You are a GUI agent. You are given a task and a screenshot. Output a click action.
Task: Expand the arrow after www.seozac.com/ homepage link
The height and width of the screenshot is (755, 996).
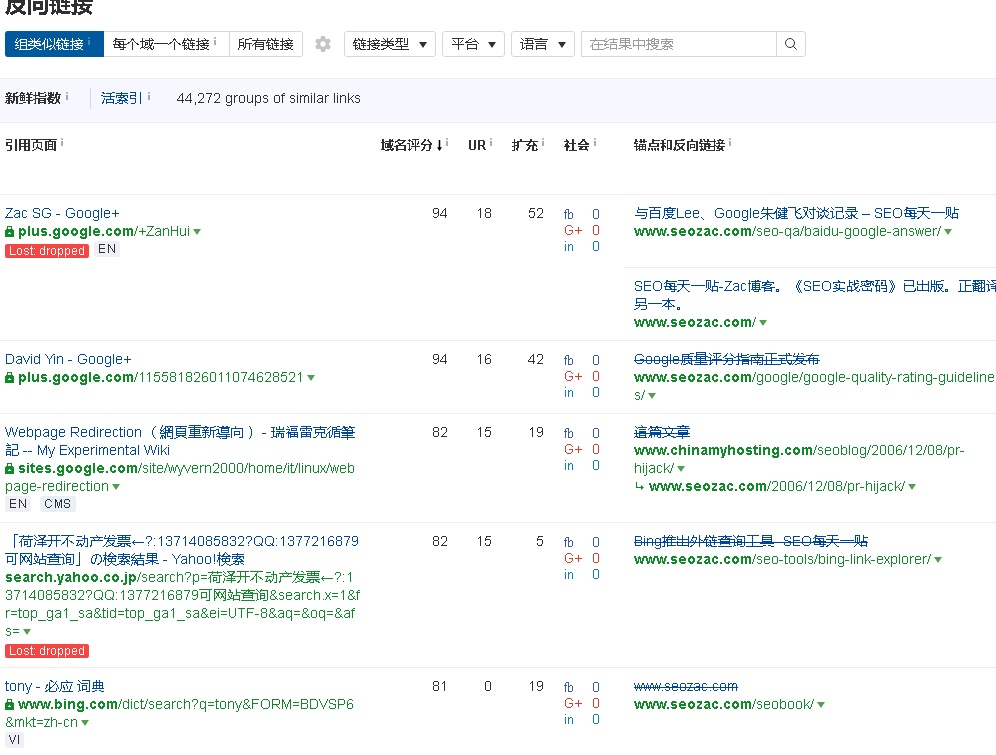coord(763,323)
